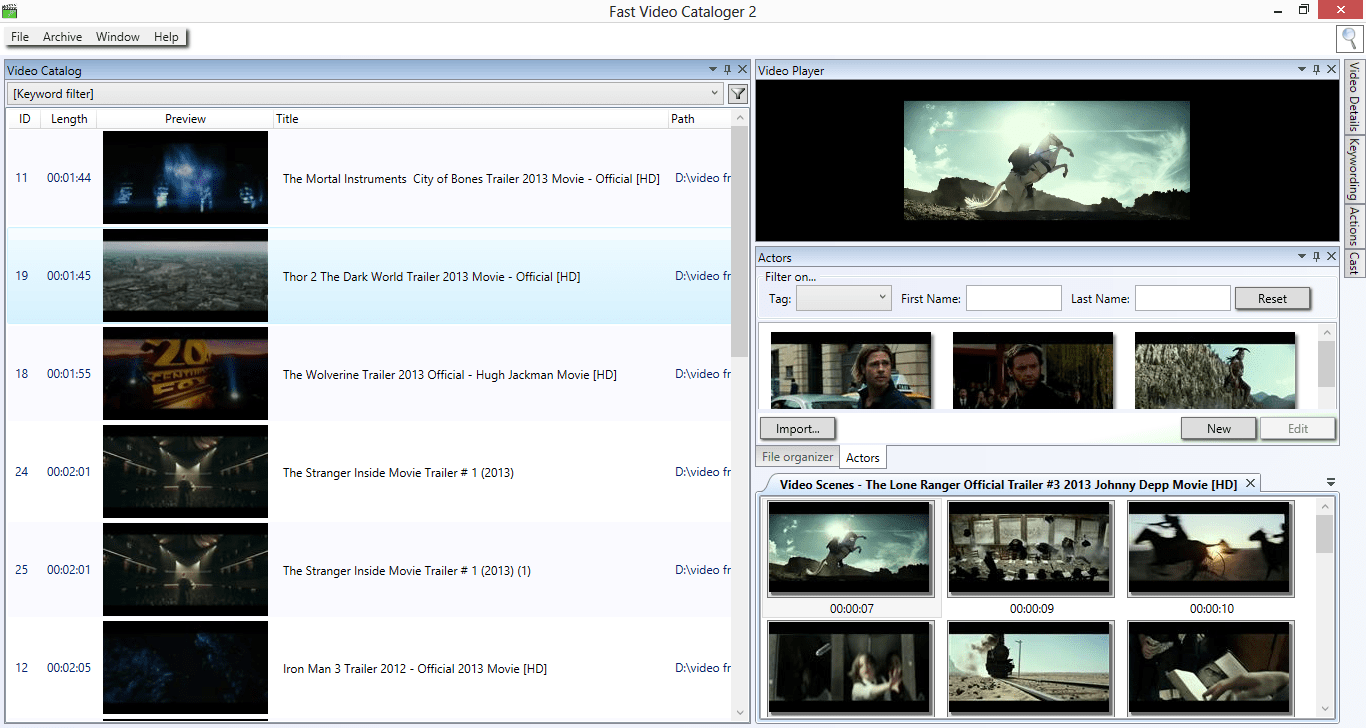Click the catalog row with ID 24
This screenshot has width=1366, height=728.
click(369, 472)
